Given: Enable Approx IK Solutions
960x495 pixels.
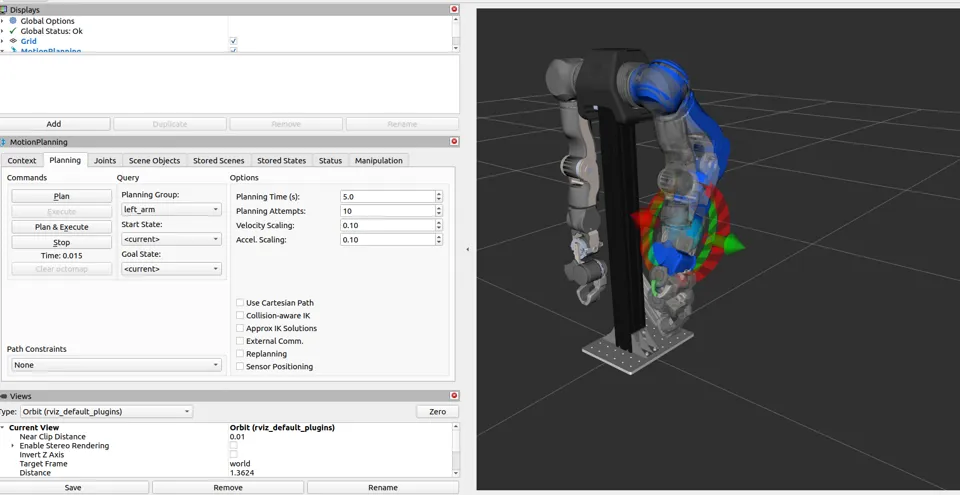Looking at the screenshot, I should (240, 328).
